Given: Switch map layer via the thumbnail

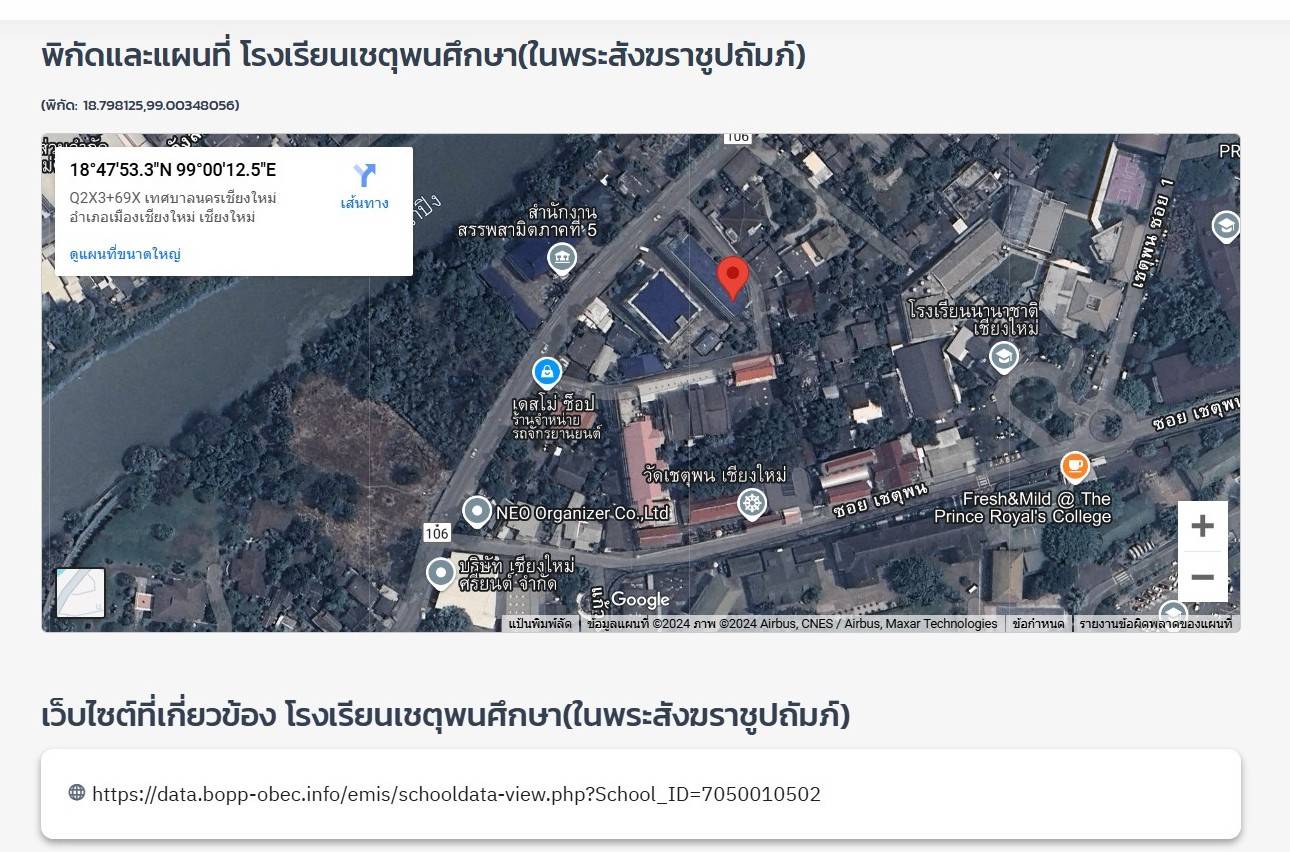Looking at the screenshot, I should pos(81,593).
